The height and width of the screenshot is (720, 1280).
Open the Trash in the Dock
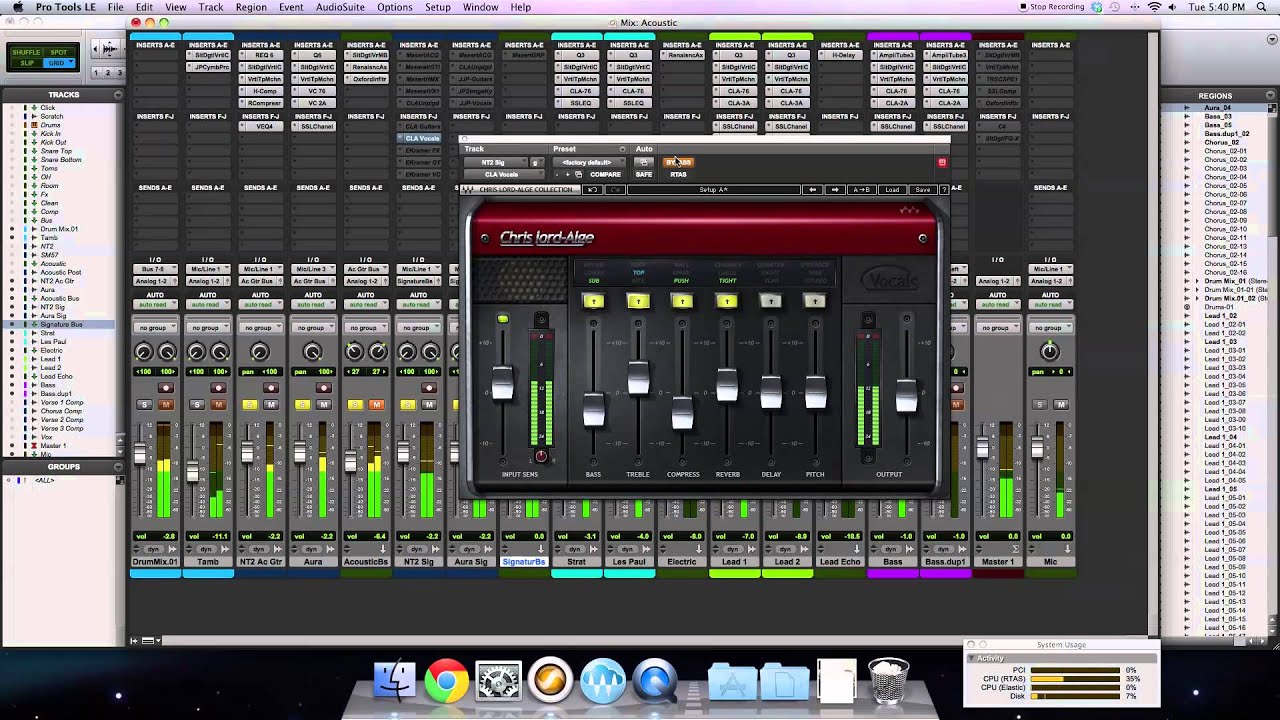pyautogui.click(x=888, y=681)
